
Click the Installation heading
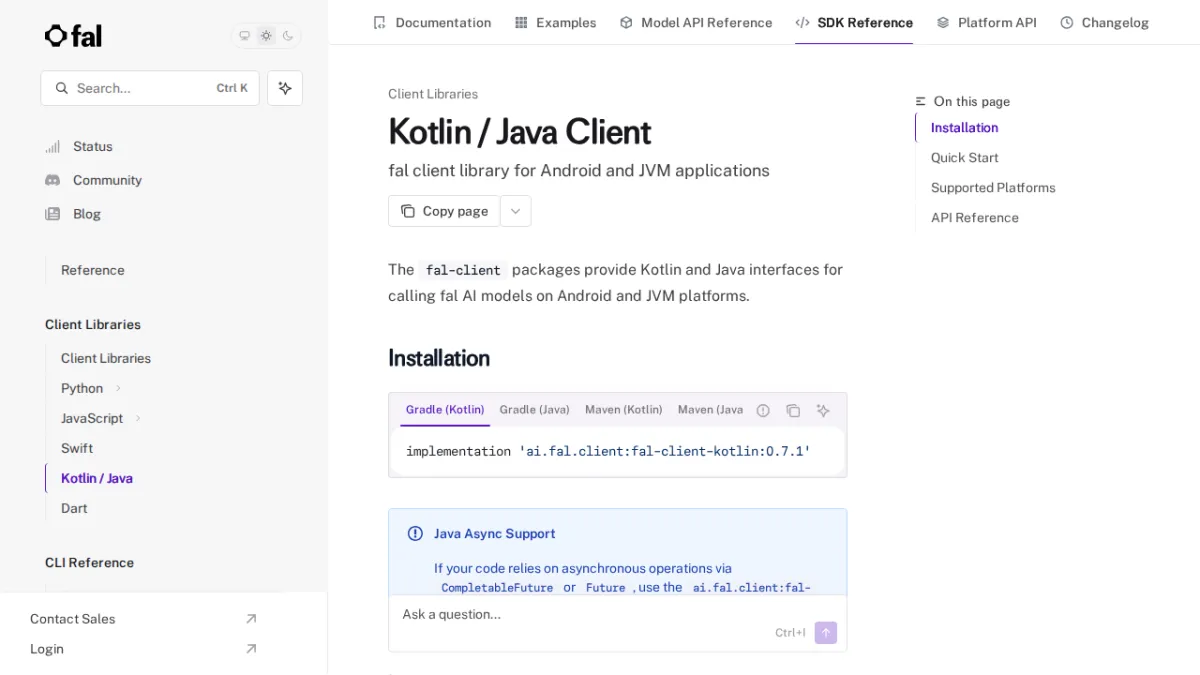coord(439,358)
